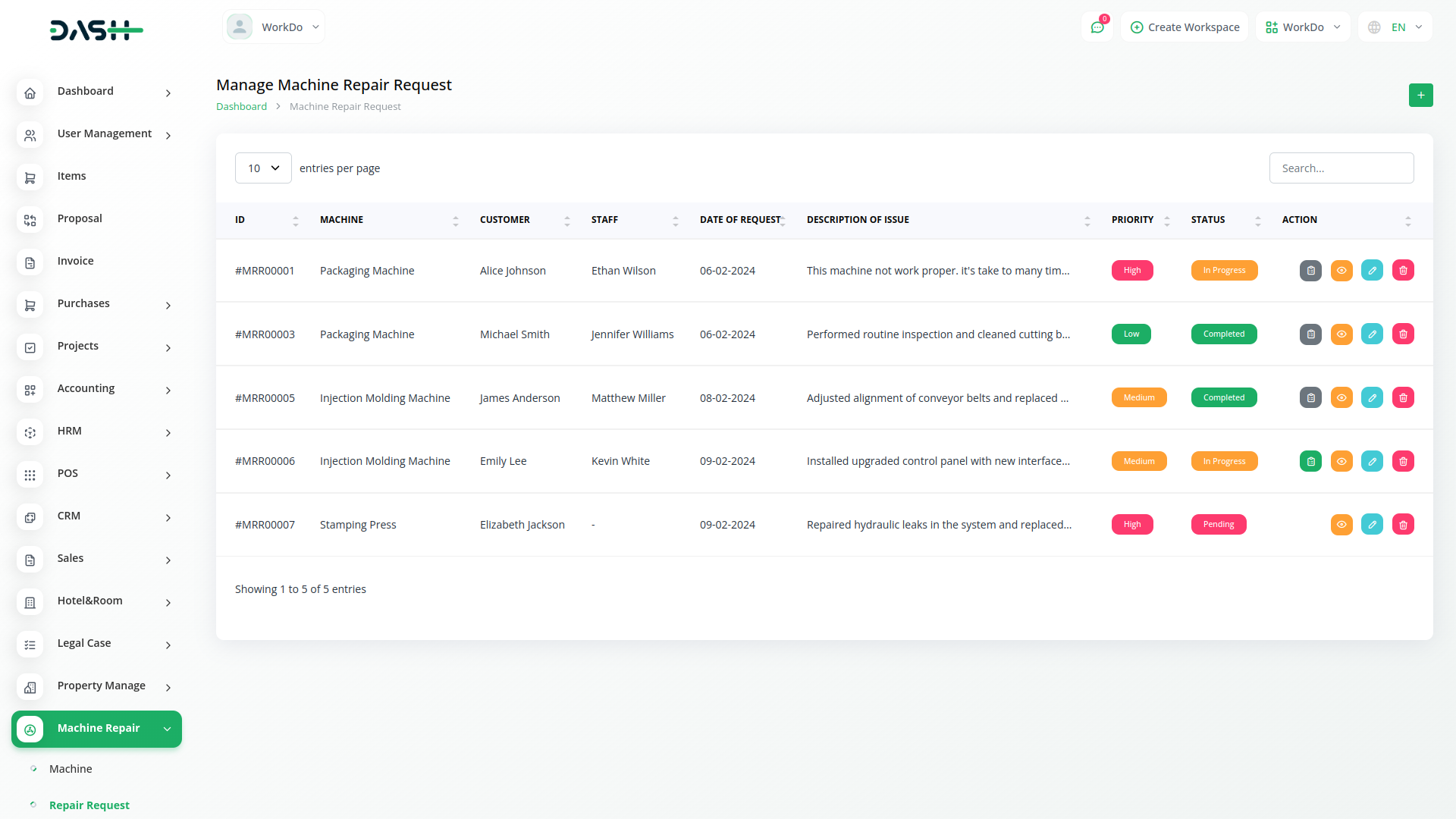Follow the Dashboard breadcrumb link
This screenshot has height=819, width=1456.
point(241,107)
